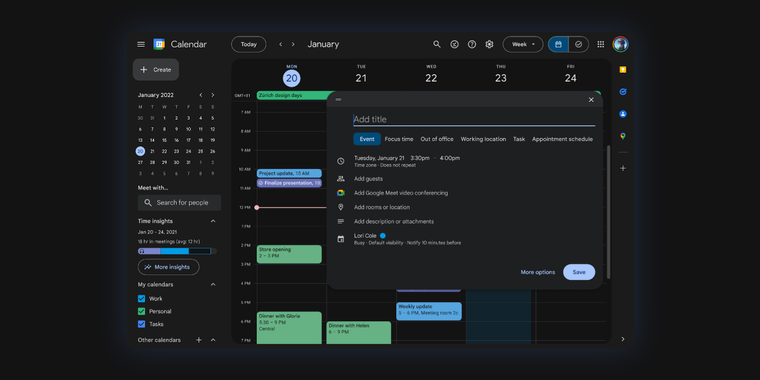
Task: Click the Create button
Action: click(x=156, y=70)
